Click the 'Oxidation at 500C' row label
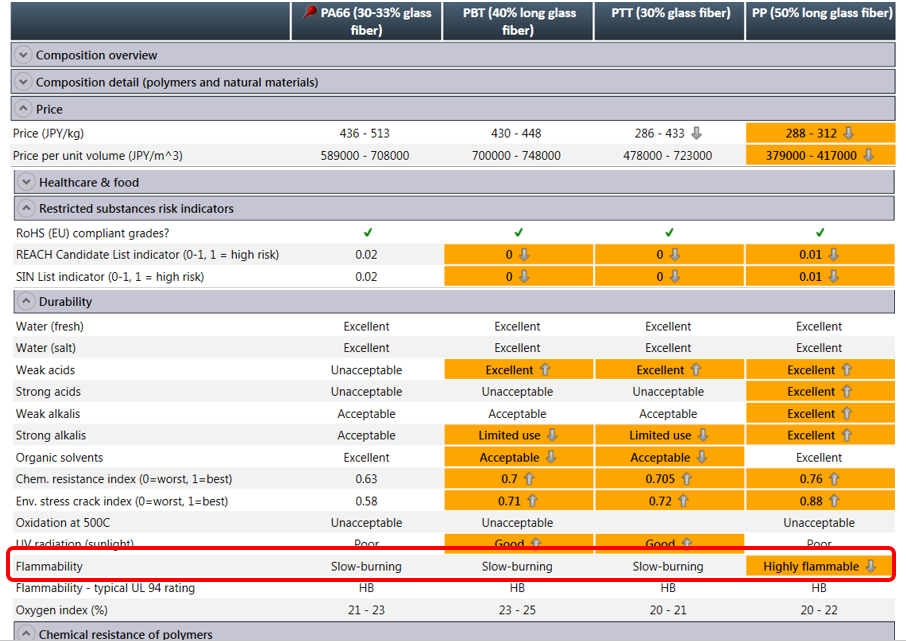This screenshot has height=641, width=906. 62,523
